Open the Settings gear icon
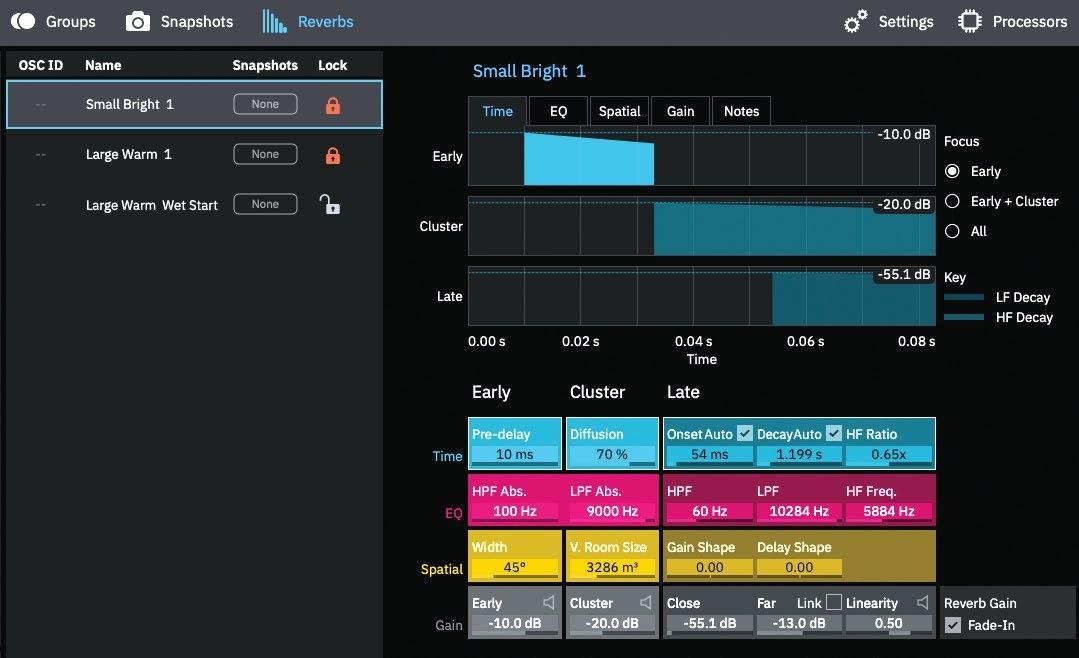 coord(855,21)
